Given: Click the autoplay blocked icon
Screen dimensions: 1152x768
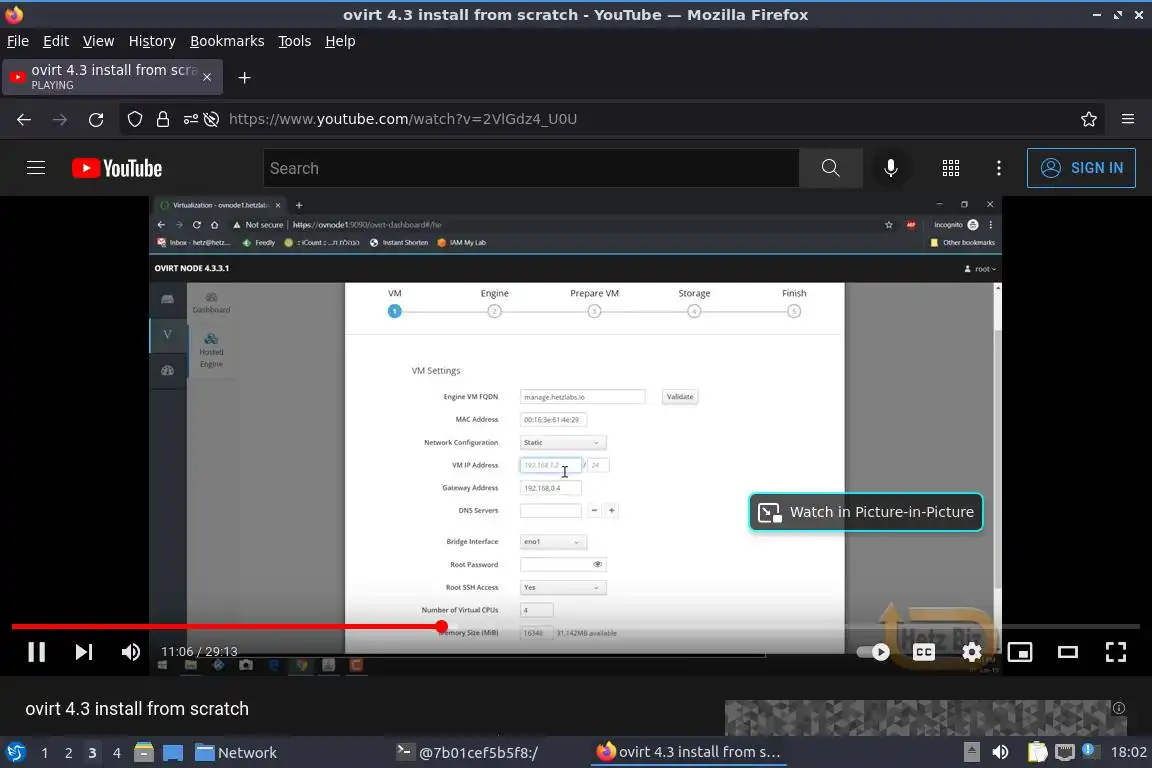Looking at the screenshot, I should click(212, 119).
